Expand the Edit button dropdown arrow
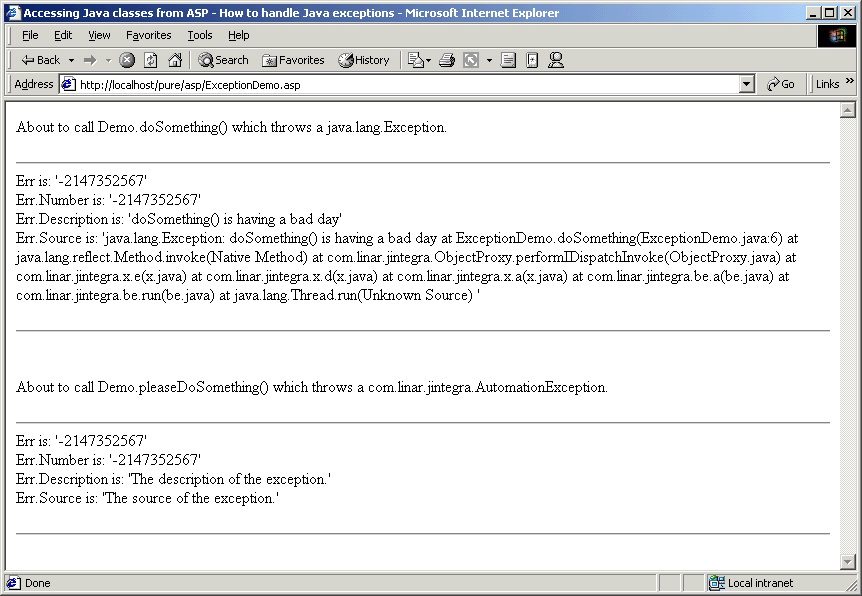The width and height of the screenshot is (862, 596). pos(489,60)
